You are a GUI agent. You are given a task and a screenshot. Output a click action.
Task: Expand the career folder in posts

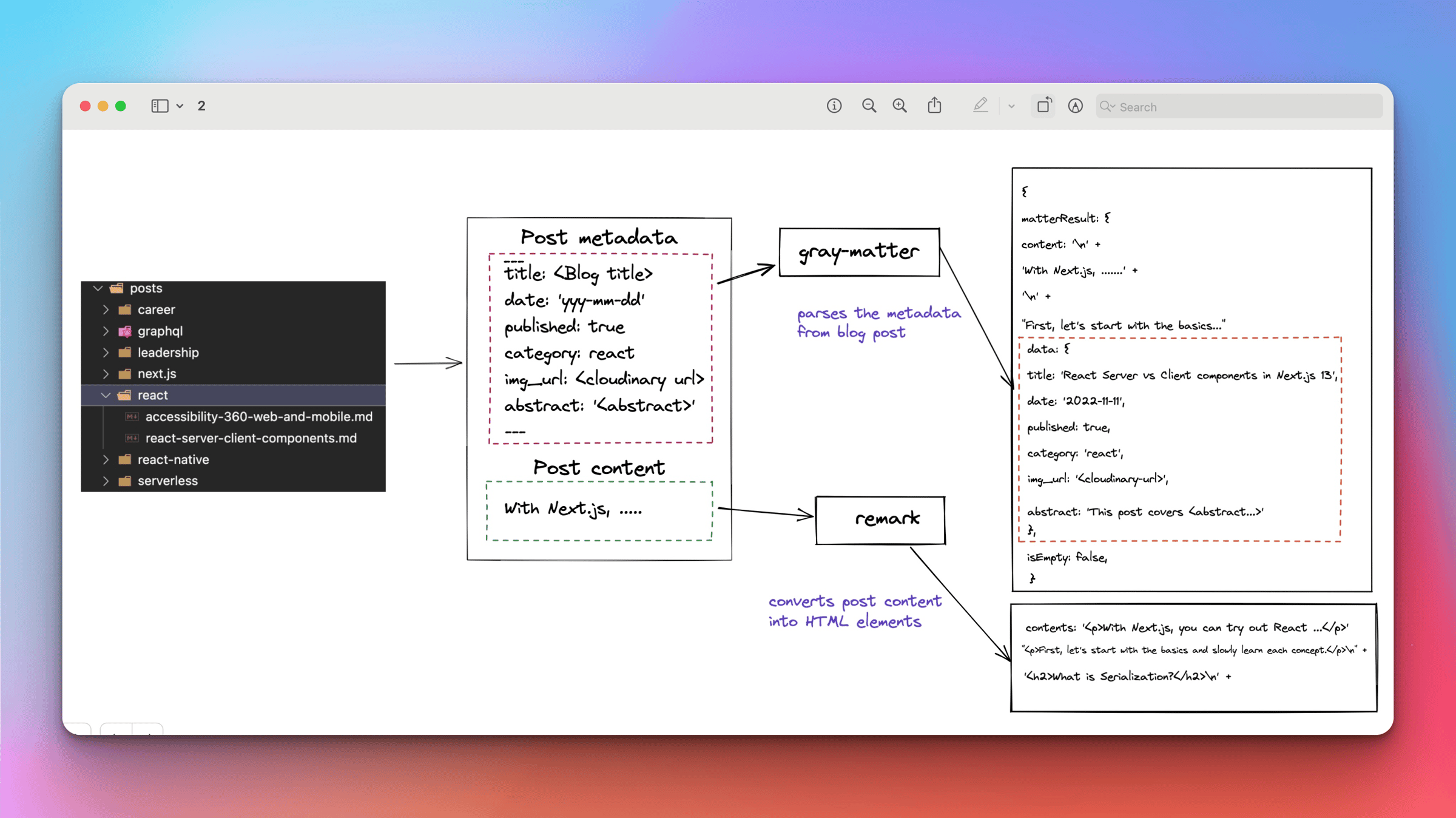108,309
